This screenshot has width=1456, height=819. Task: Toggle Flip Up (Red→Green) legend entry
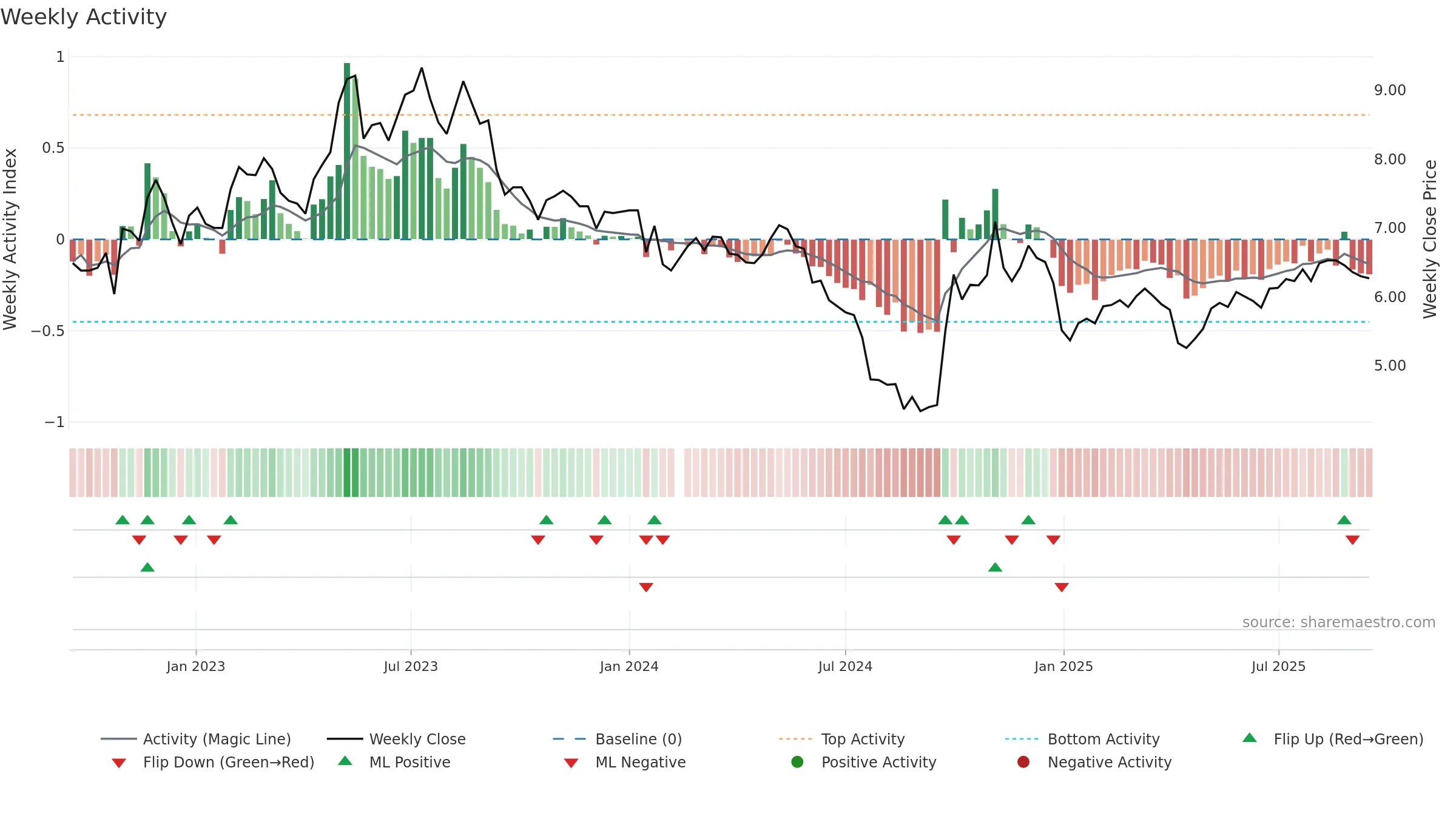1333,739
